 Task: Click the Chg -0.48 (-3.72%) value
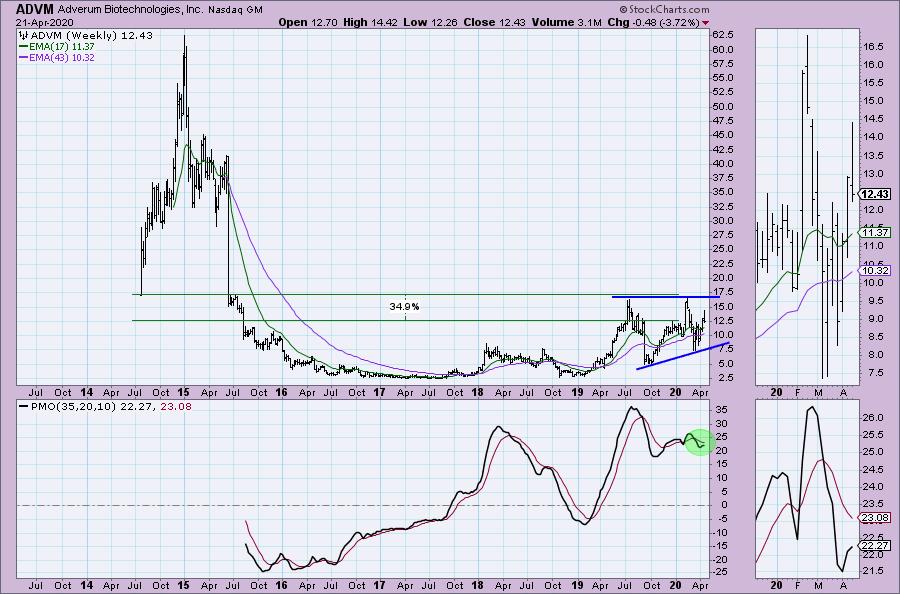click(x=653, y=22)
